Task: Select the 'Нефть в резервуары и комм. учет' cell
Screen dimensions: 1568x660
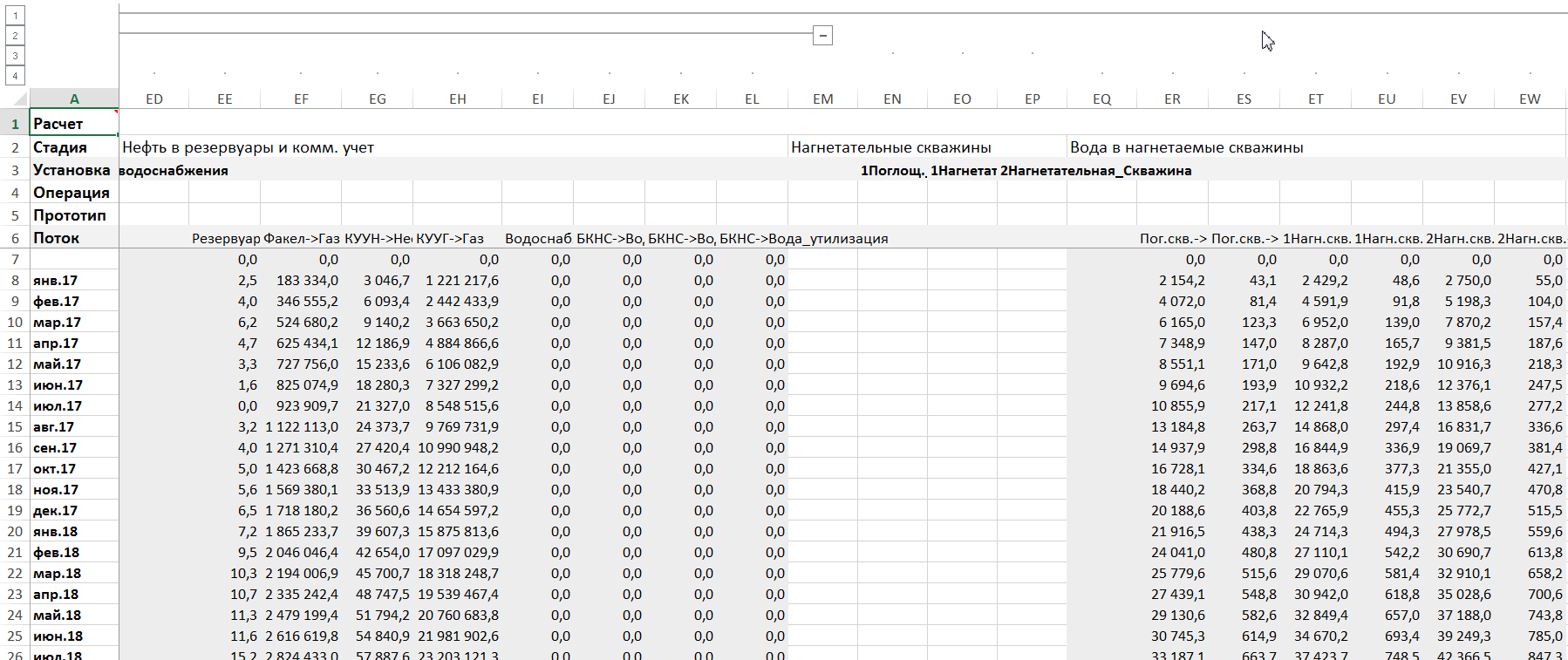Action: click(x=249, y=147)
